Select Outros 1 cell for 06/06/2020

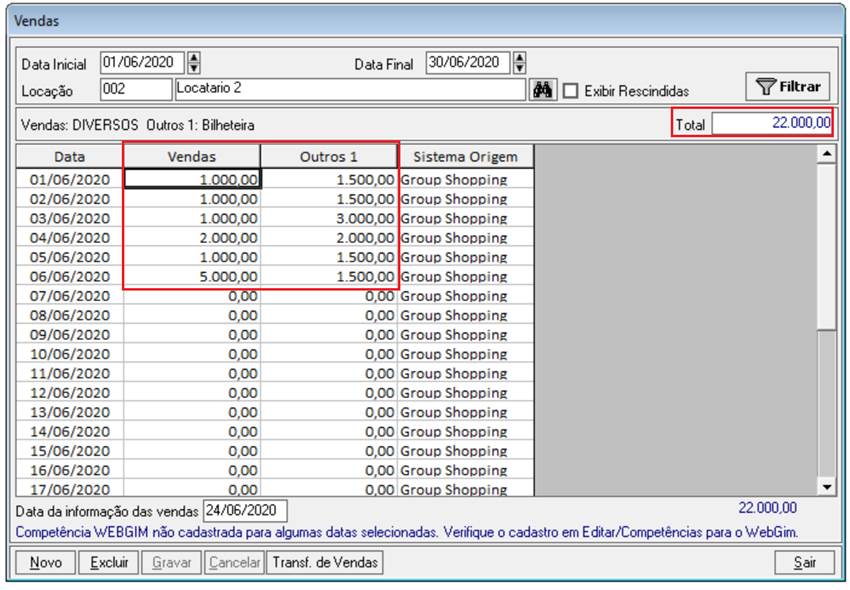click(329, 277)
